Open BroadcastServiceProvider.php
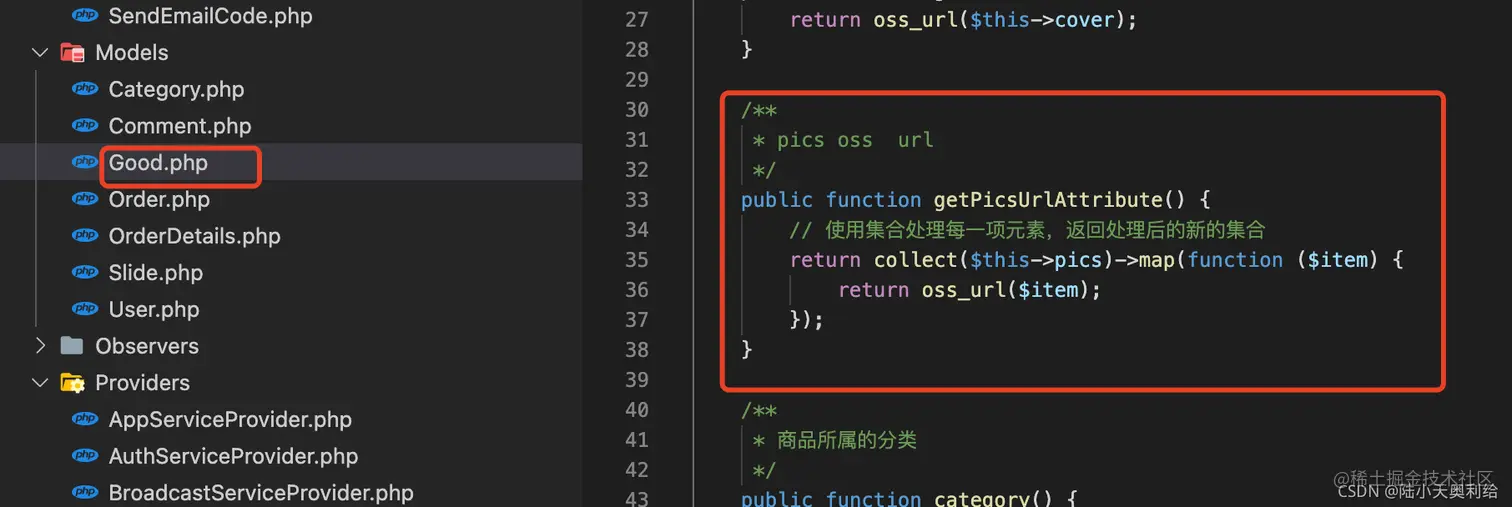 pyautogui.click(x=261, y=493)
